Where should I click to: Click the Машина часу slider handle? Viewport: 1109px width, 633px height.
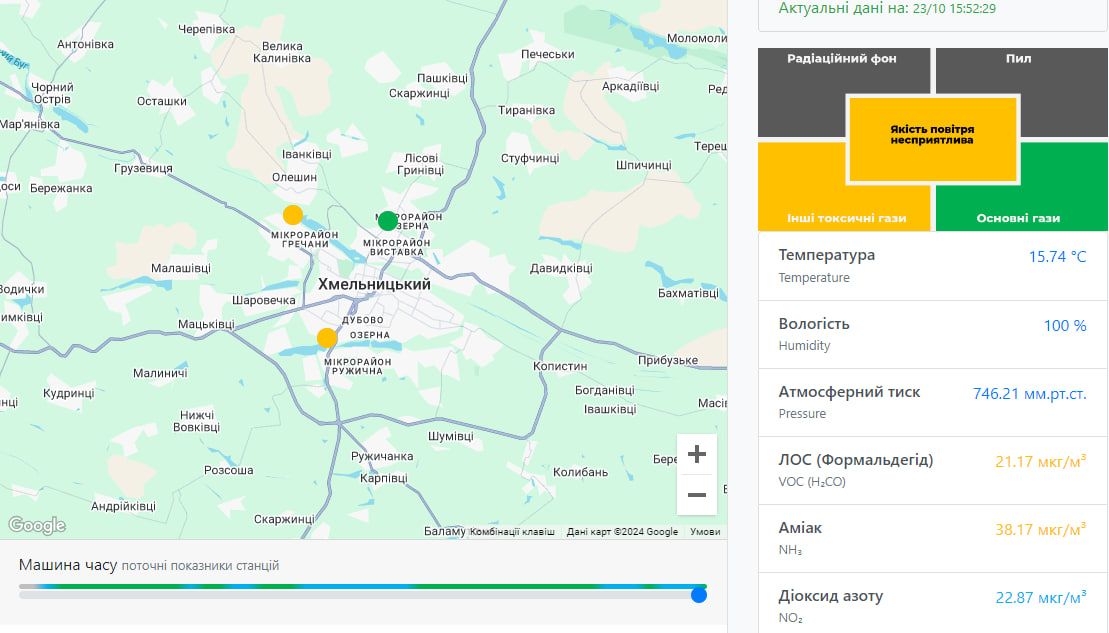(699, 595)
